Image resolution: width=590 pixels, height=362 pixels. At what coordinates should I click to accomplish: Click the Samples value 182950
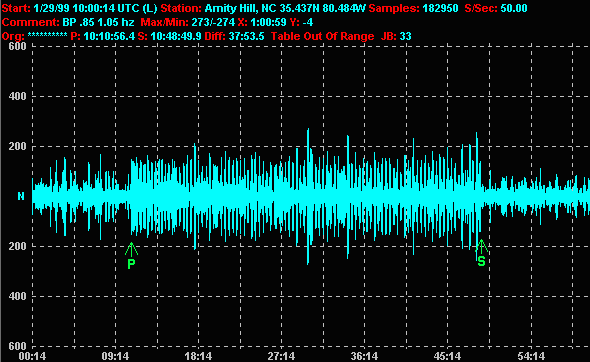point(440,8)
